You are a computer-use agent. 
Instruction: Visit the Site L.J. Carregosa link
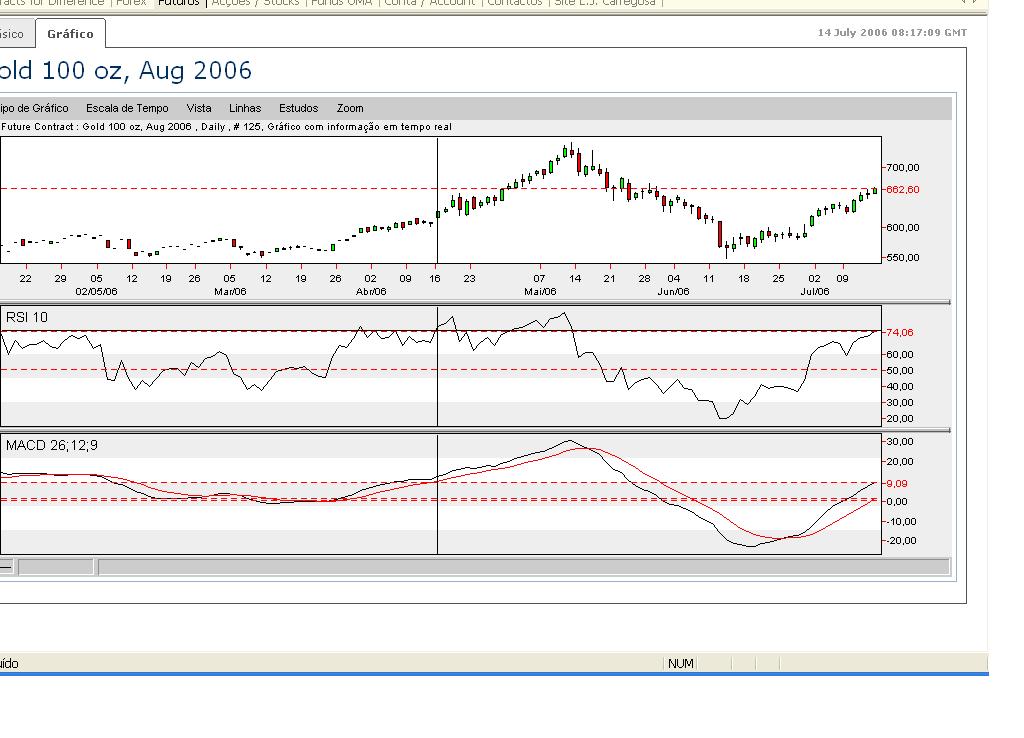coord(605,3)
